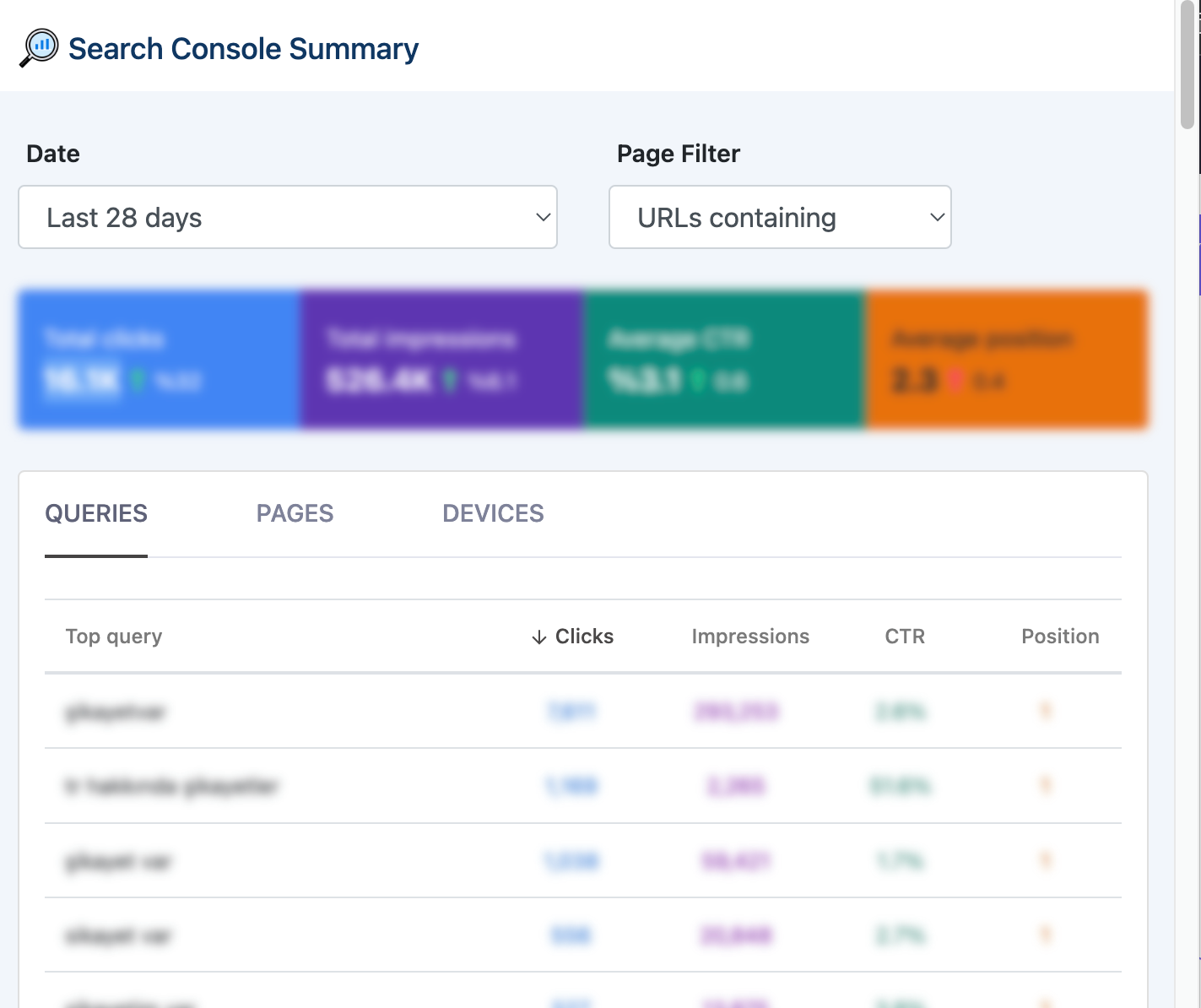This screenshot has width=1201, height=1008.
Task: Select the QUERIES tab
Action: 96,513
